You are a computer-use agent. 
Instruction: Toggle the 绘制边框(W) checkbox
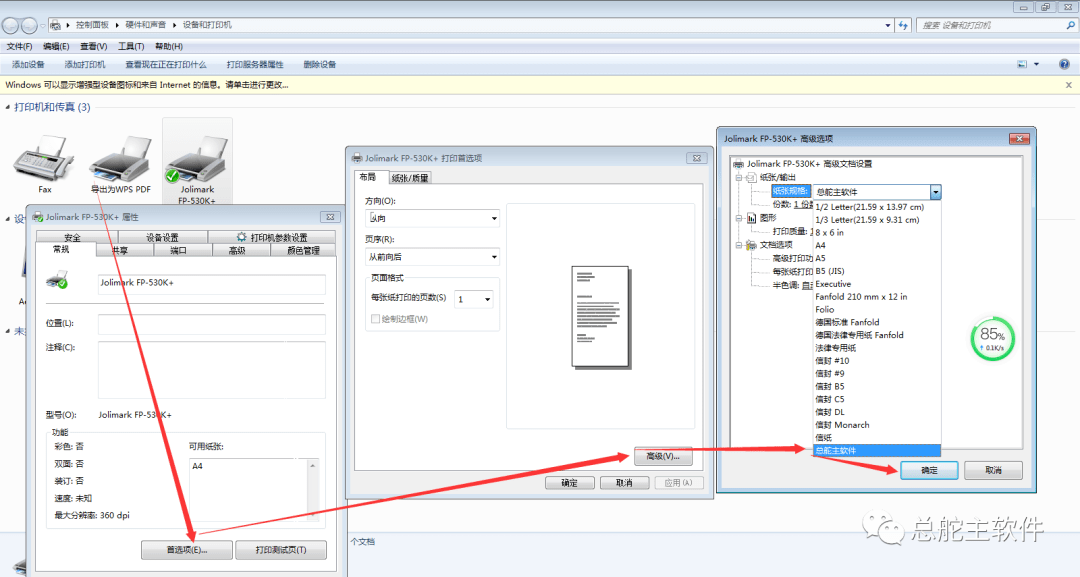(x=375, y=319)
